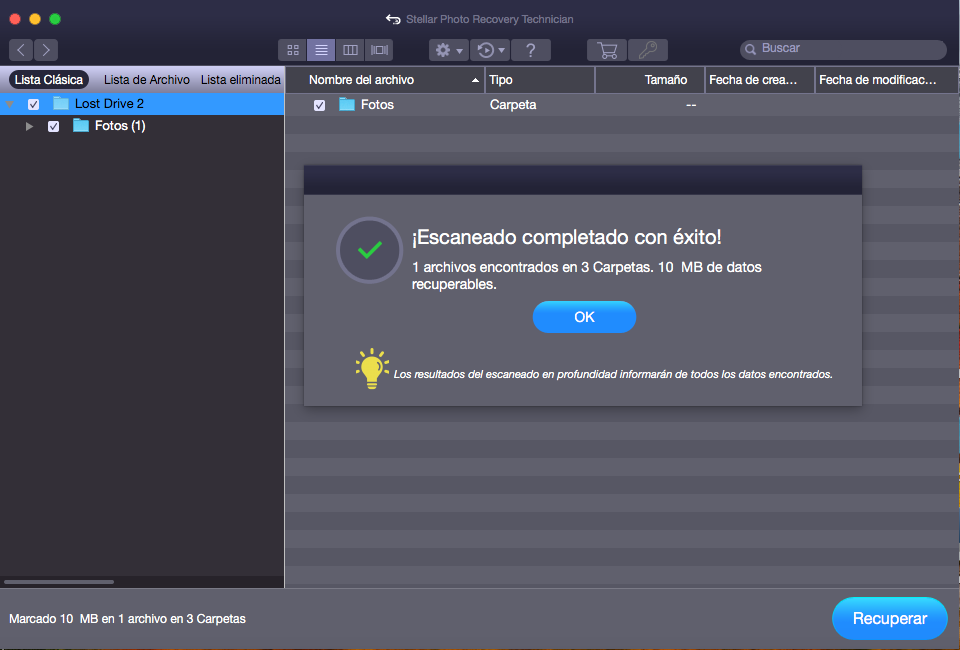Viewport: 960px width, 650px height.
Task: Click the magnifier icon in search box
Action: click(x=750, y=50)
